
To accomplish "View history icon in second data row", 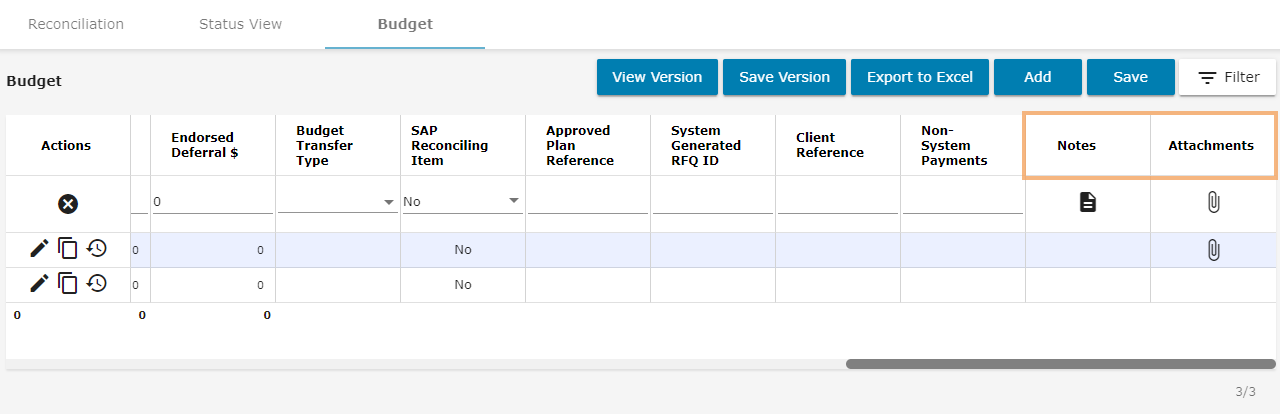I will click(x=96, y=284).
